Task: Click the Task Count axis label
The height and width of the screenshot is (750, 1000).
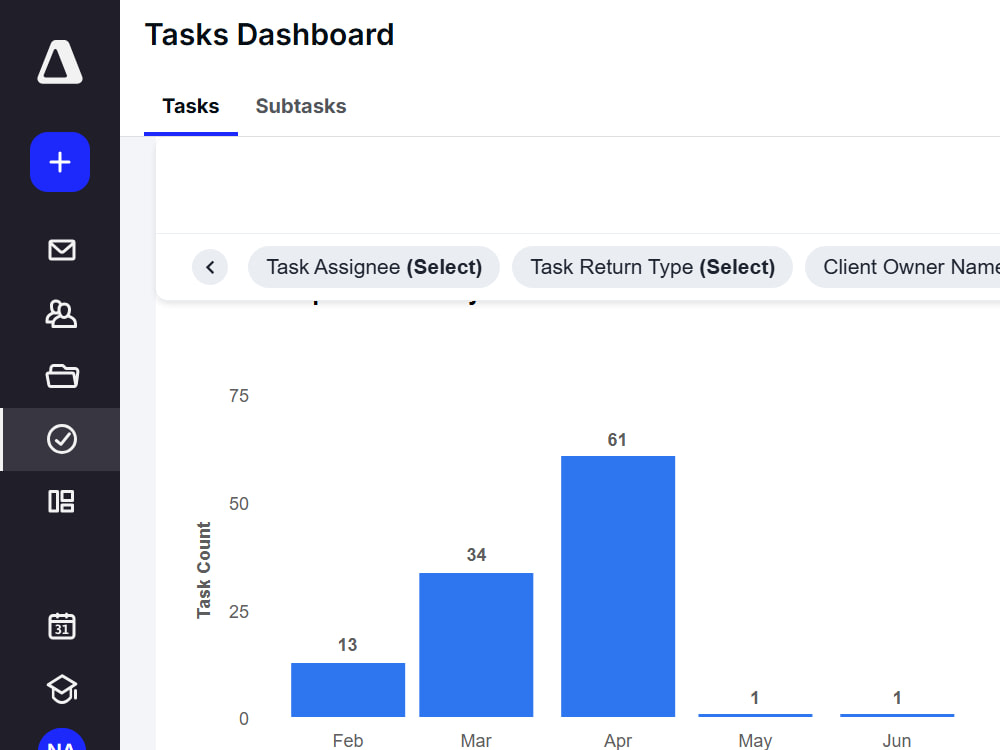Action: [x=203, y=570]
